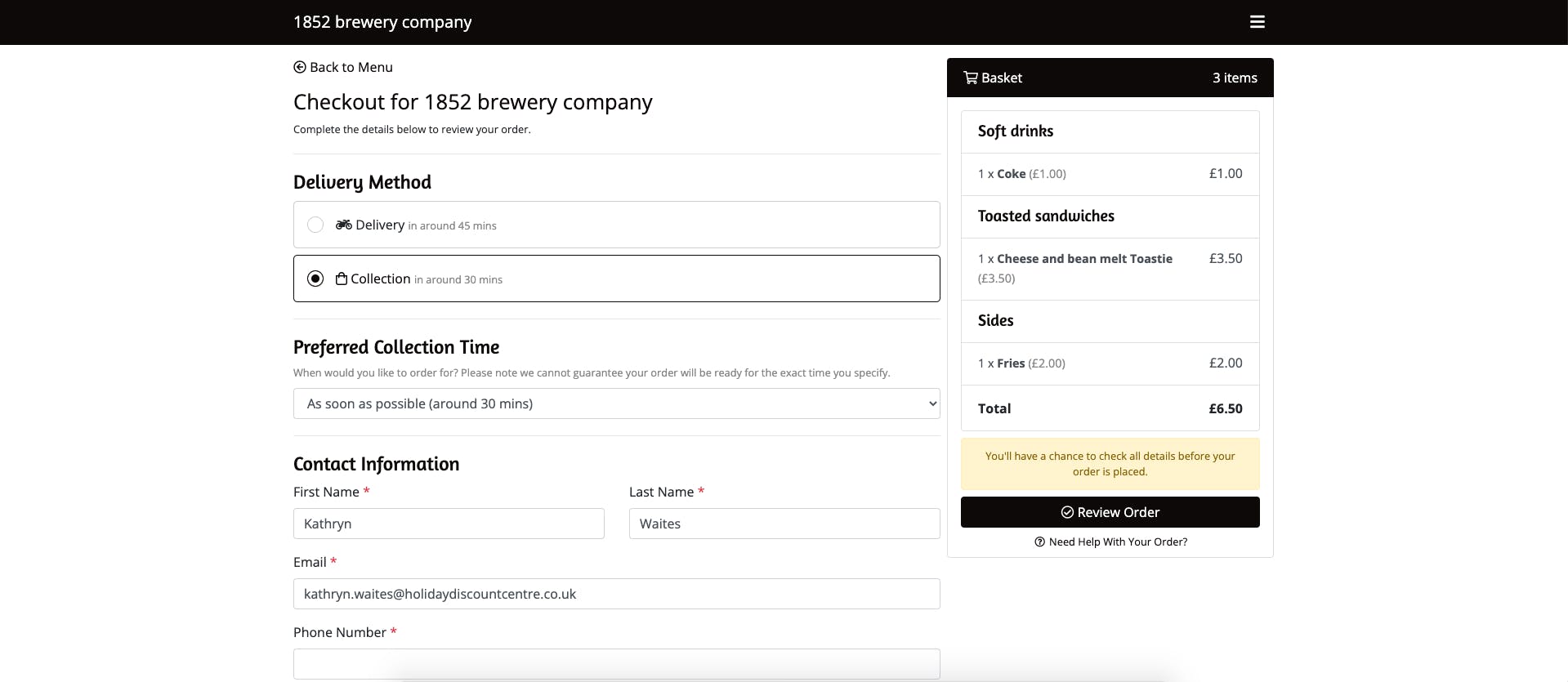Click the back arrow icon beside Back to Menu

pyautogui.click(x=300, y=67)
